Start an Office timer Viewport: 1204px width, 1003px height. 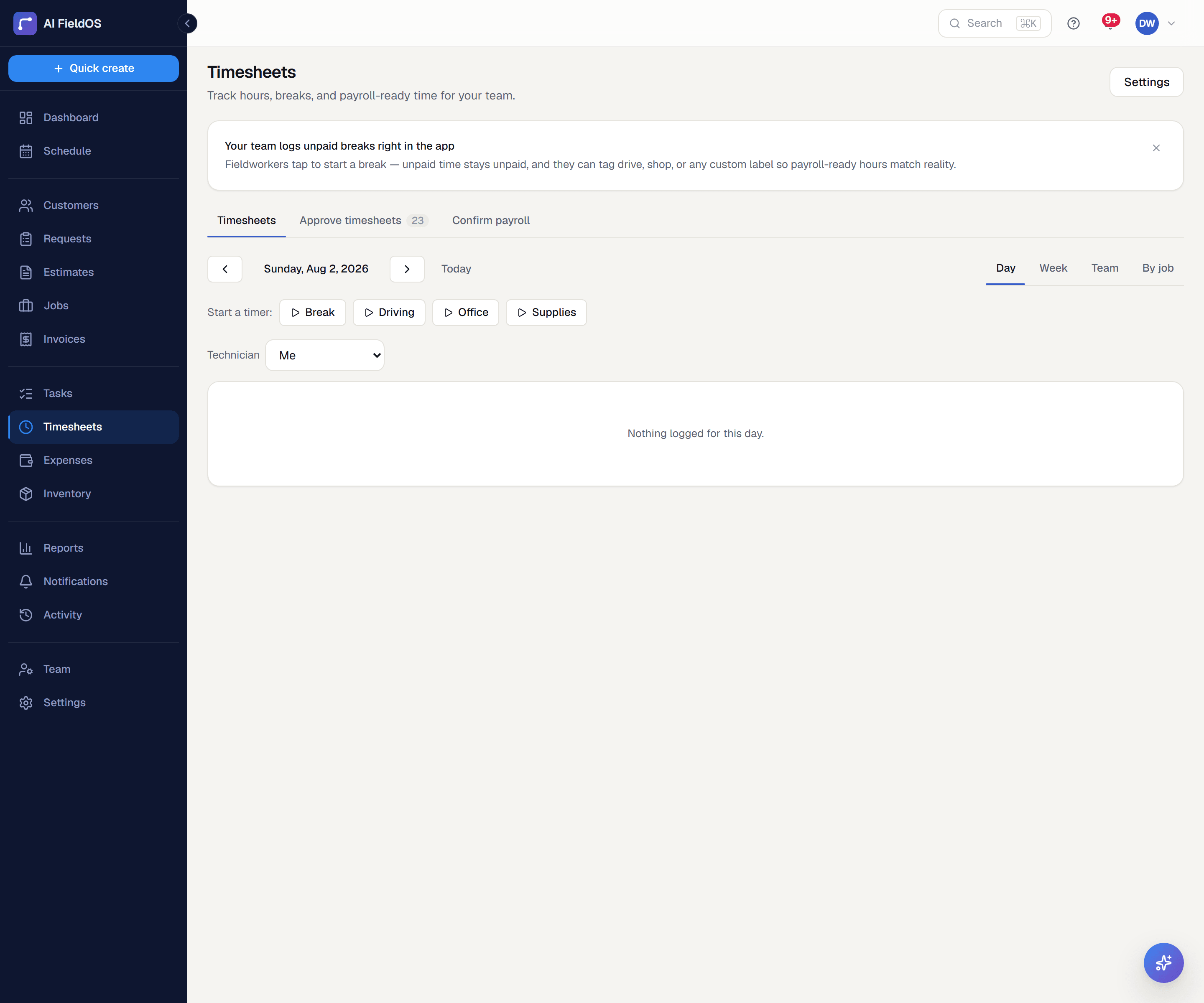click(466, 312)
